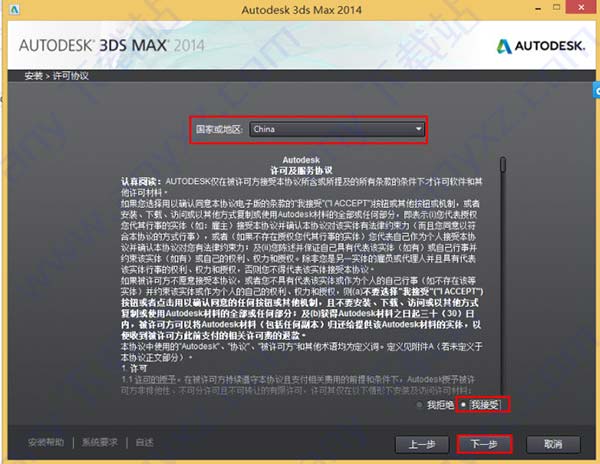Close the installer window

[x=581, y=8]
